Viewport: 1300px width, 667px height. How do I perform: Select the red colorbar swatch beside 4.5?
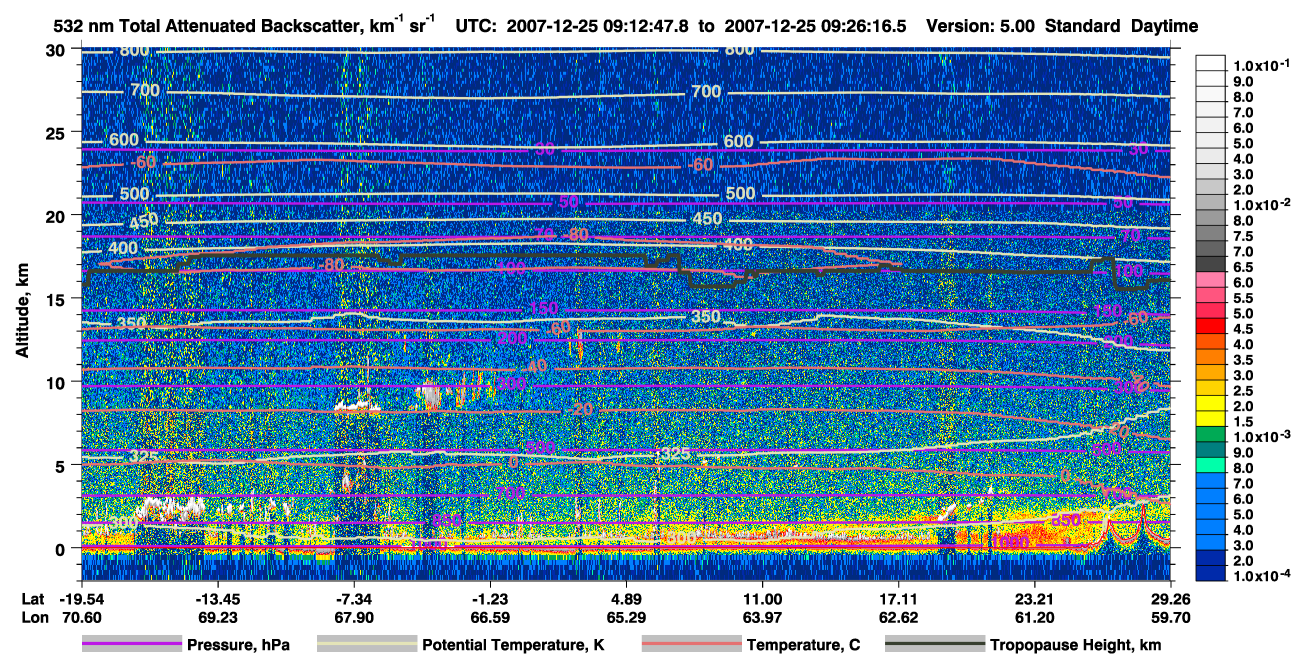click(1212, 328)
